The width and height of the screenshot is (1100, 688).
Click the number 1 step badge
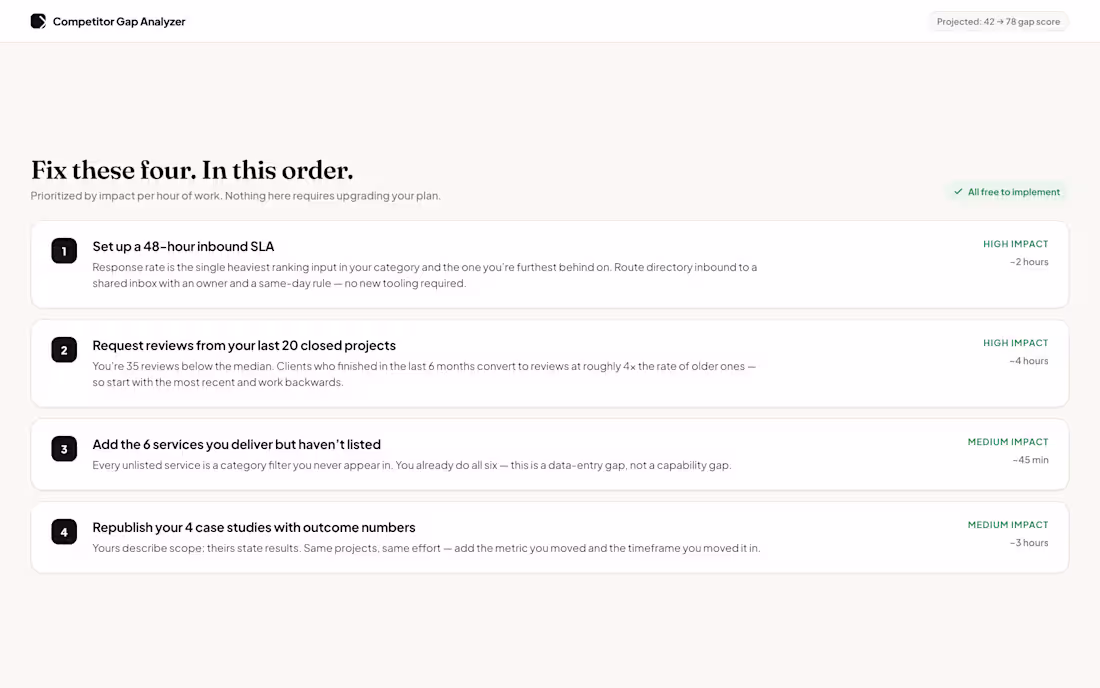[64, 251]
